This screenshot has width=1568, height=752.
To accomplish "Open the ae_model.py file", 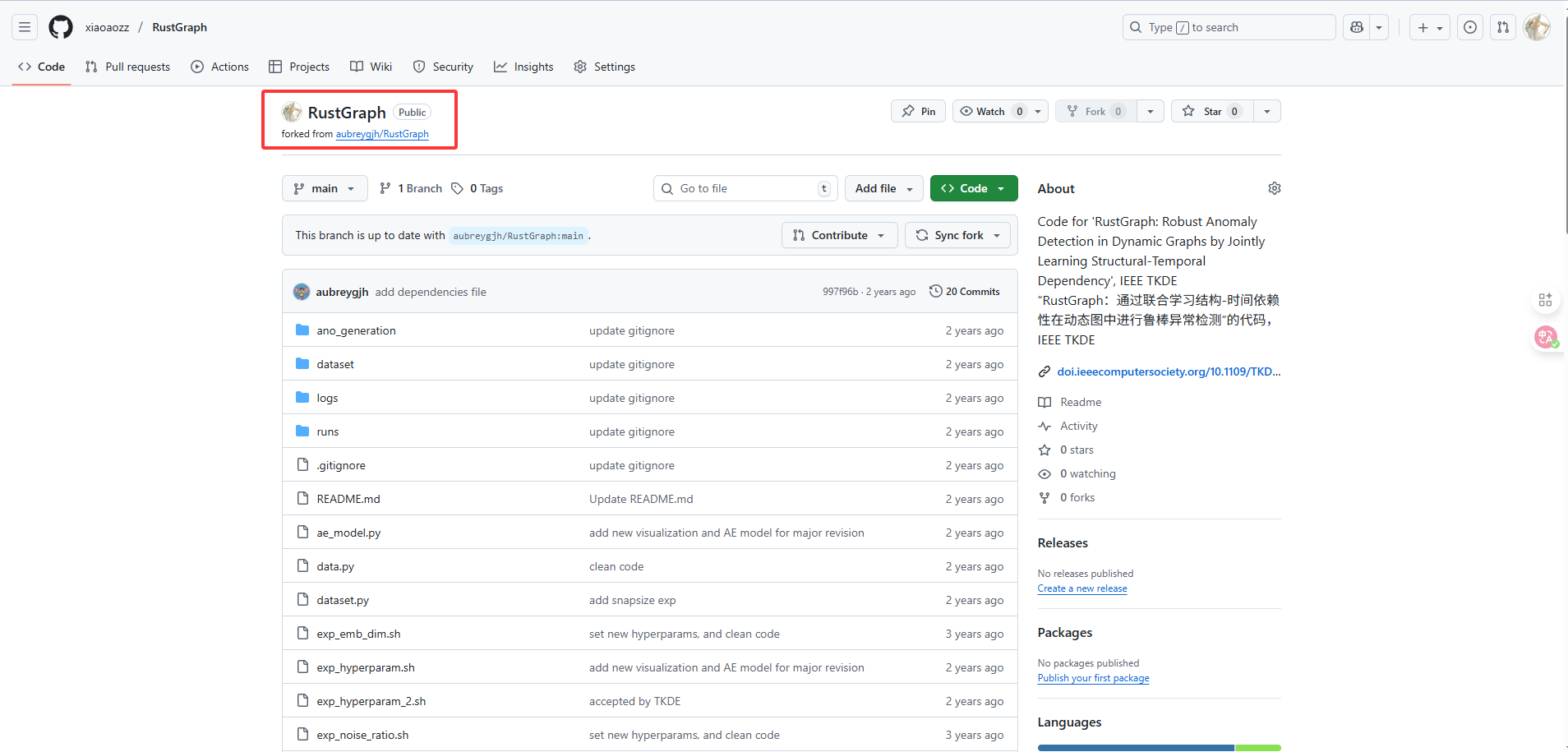I will (x=348, y=533).
